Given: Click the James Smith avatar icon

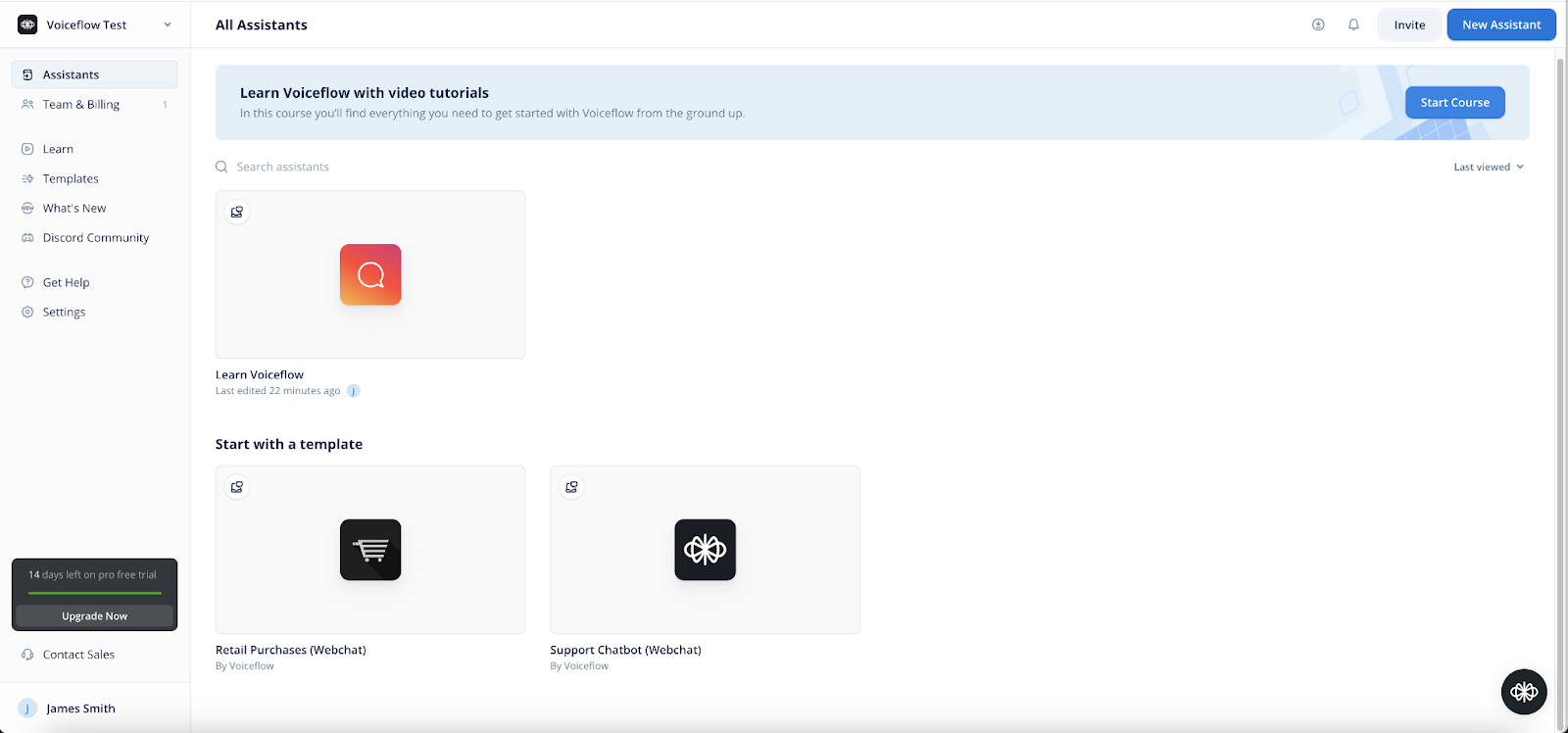Looking at the screenshot, I should click(x=27, y=708).
